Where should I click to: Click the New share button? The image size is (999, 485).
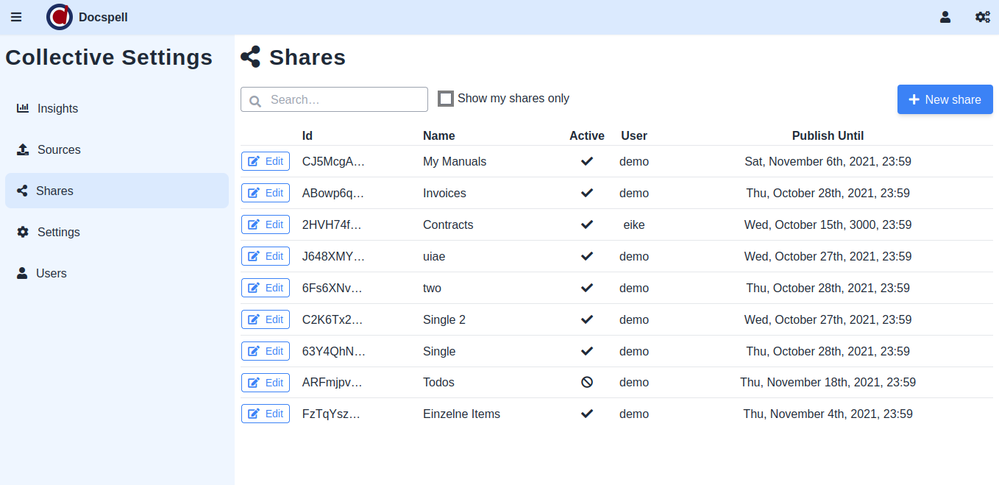(x=944, y=100)
